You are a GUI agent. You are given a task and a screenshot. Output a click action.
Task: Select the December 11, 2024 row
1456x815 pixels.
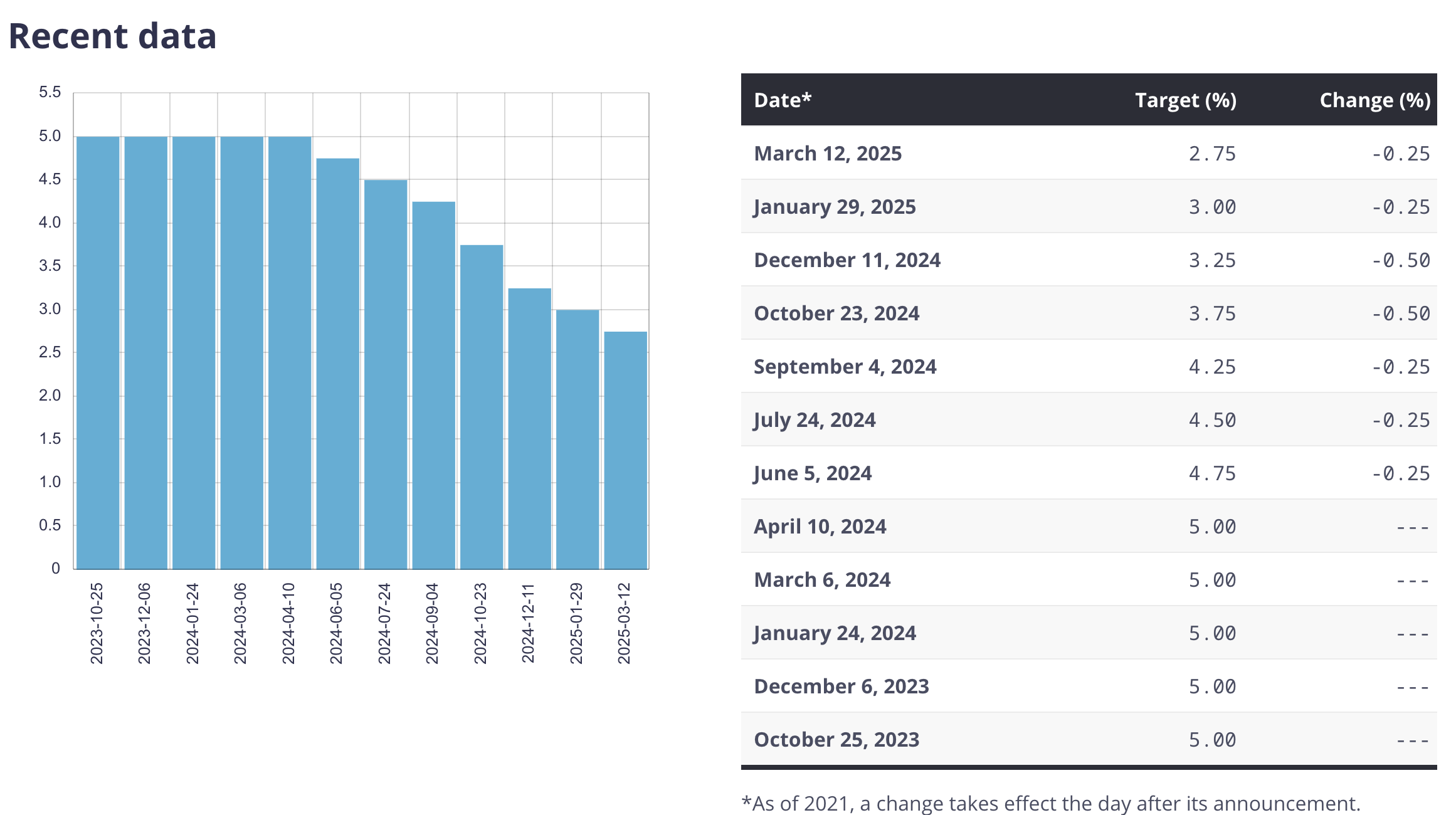click(1089, 260)
